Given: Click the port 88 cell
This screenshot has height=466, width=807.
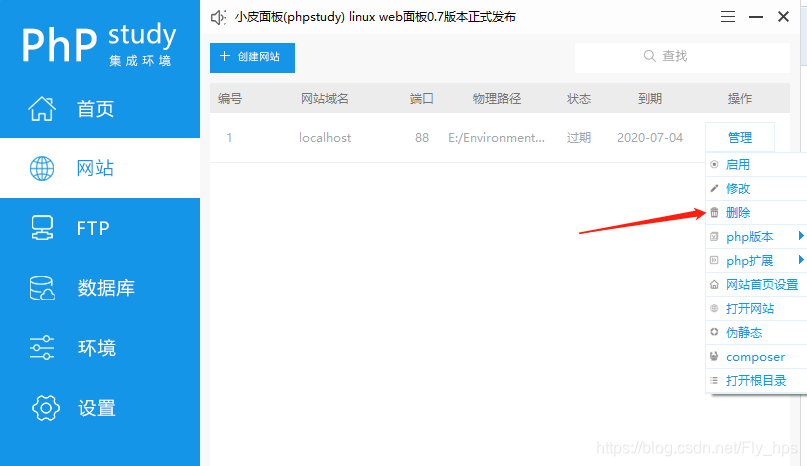Looking at the screenshot, I should (x=422, y=137).
